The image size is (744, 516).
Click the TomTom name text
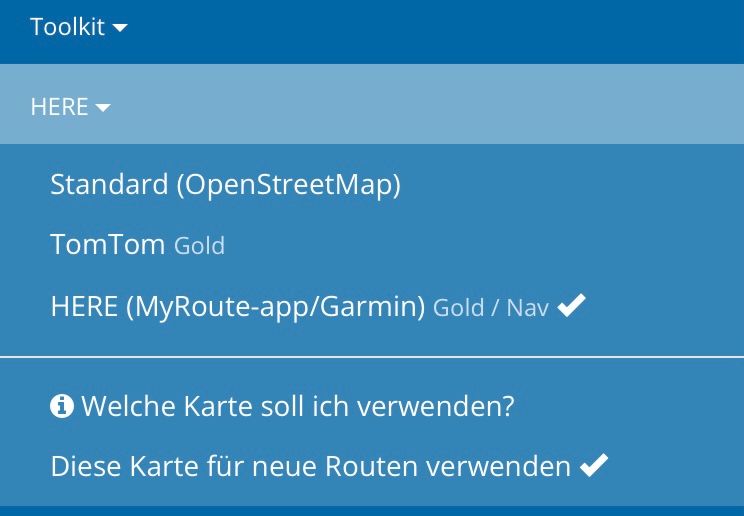pyautogui.click(x=108, y=244)
